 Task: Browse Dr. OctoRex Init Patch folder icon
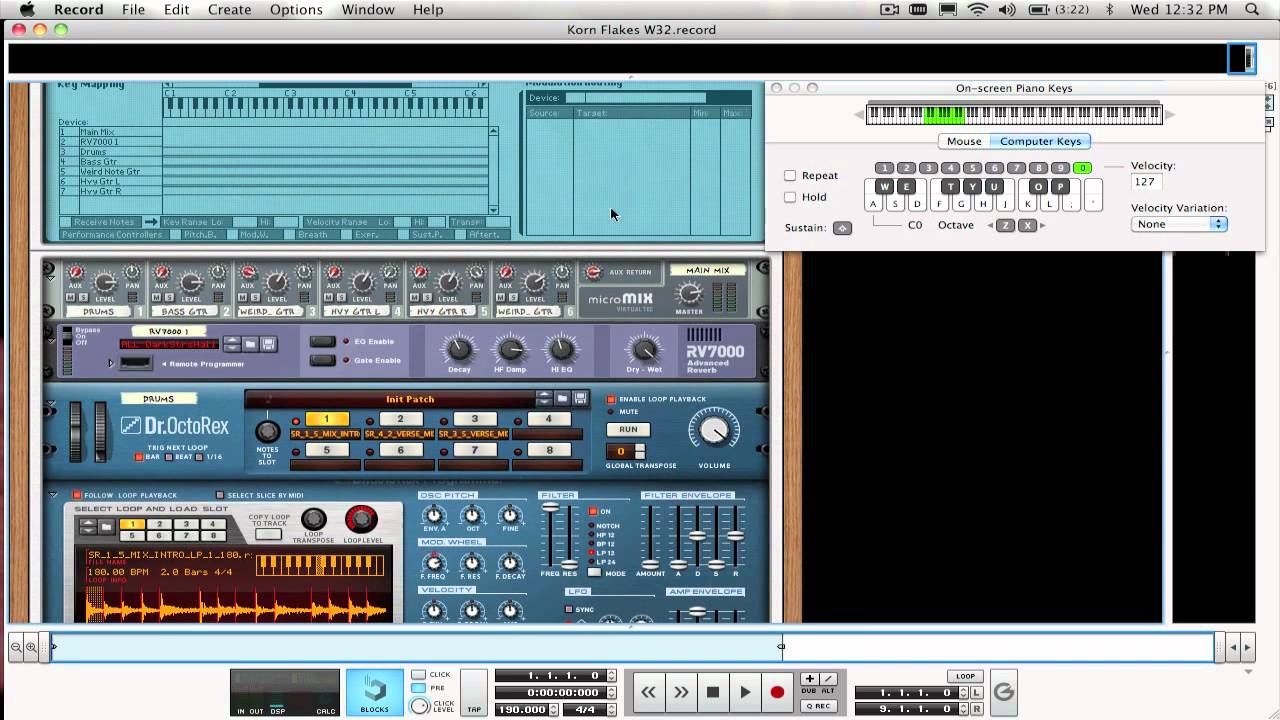(562, 398)
